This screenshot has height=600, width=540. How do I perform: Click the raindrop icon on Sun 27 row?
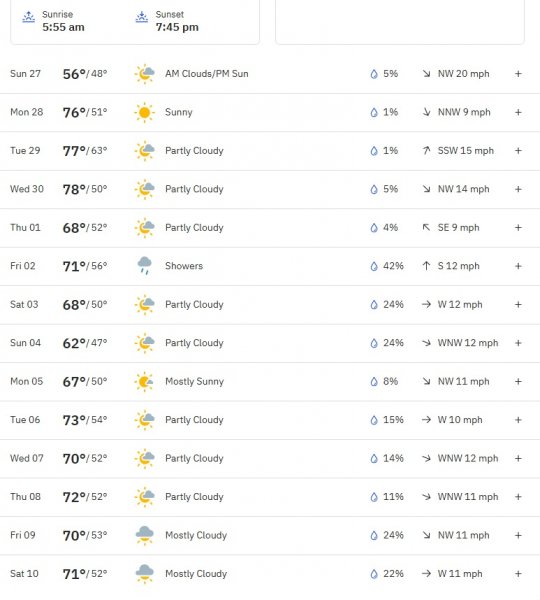coord(374,74)
